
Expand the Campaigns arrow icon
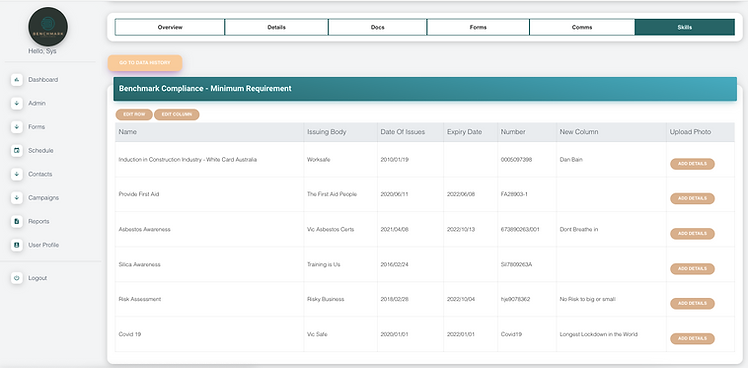click(17, 198)
